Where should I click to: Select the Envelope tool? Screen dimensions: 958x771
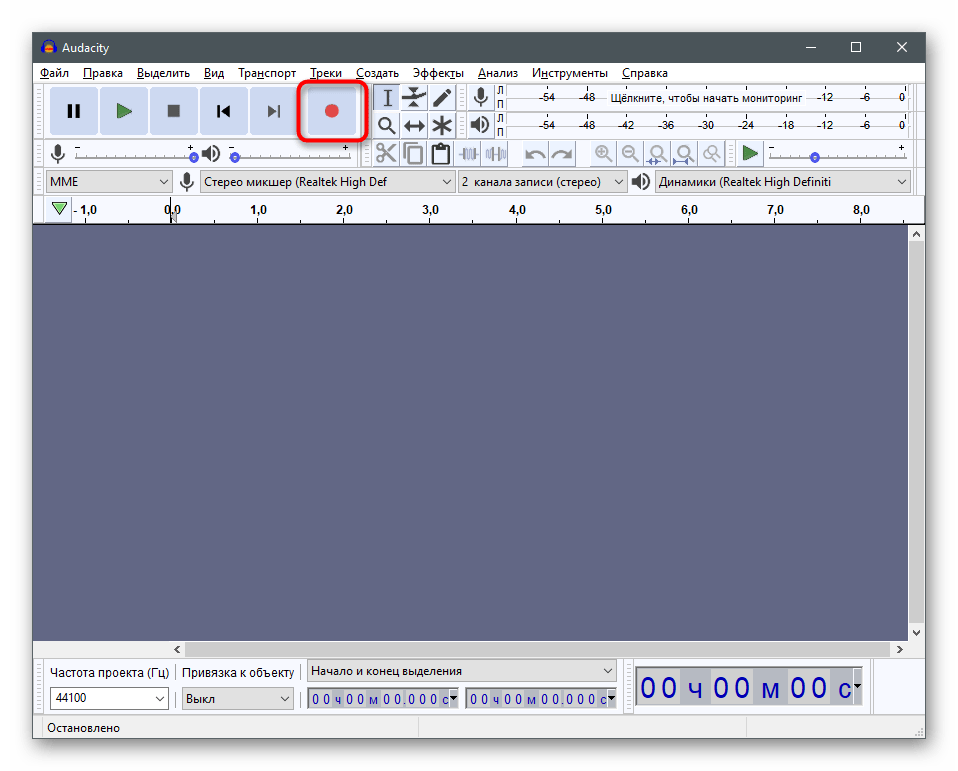pyautogui.click(x=414, y=98)
